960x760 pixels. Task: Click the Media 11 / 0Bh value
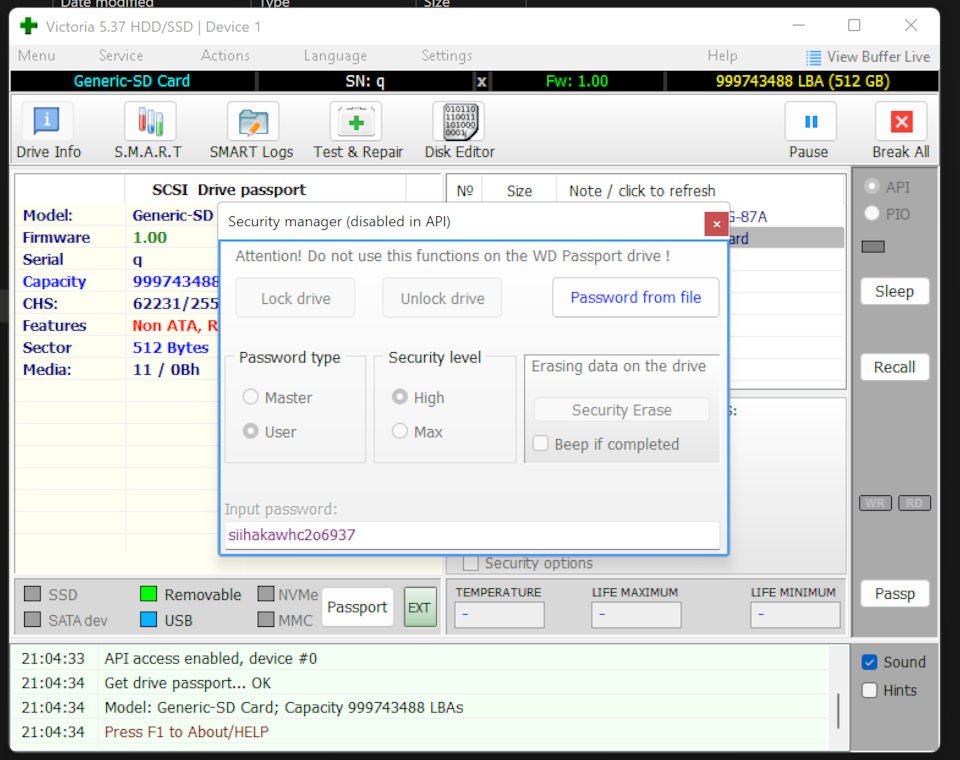166,369
